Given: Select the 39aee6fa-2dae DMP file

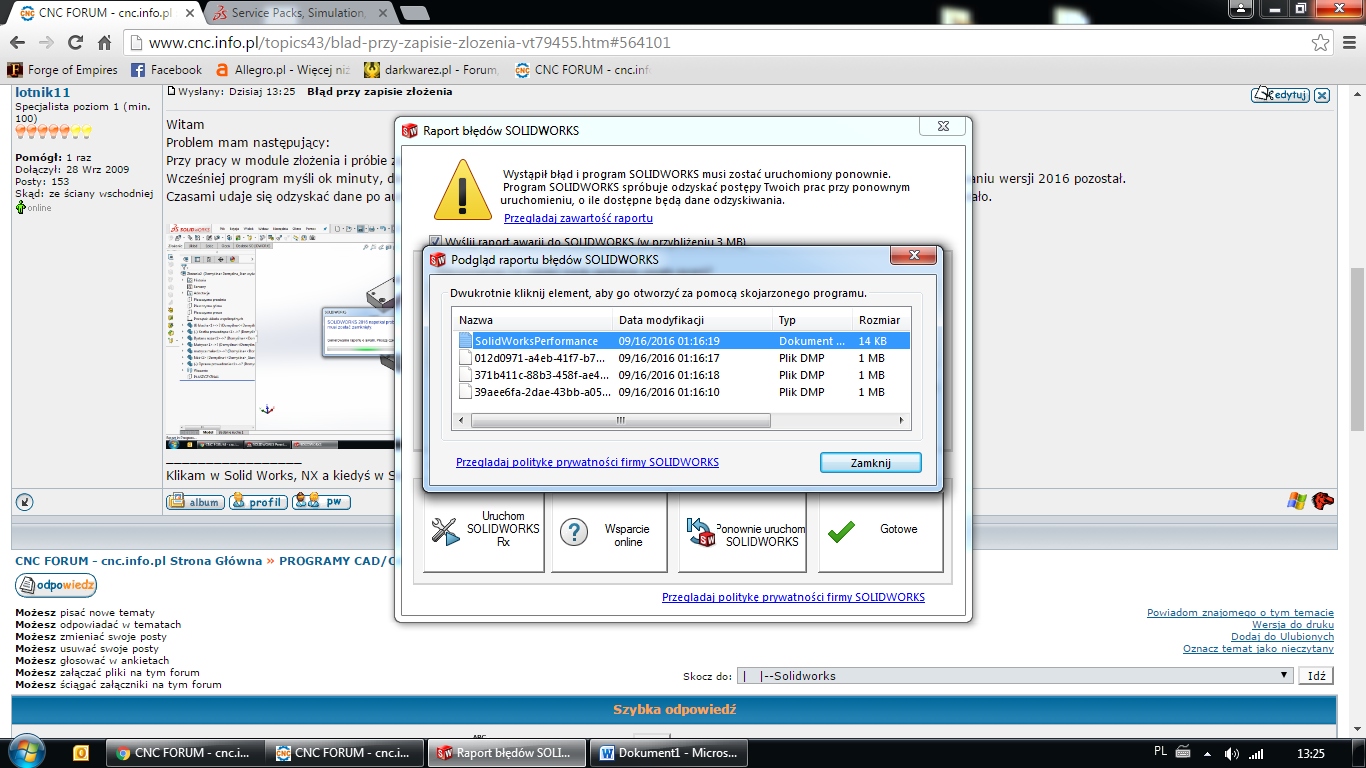Looking at the screenshot, I should click(x=682, y=392).
